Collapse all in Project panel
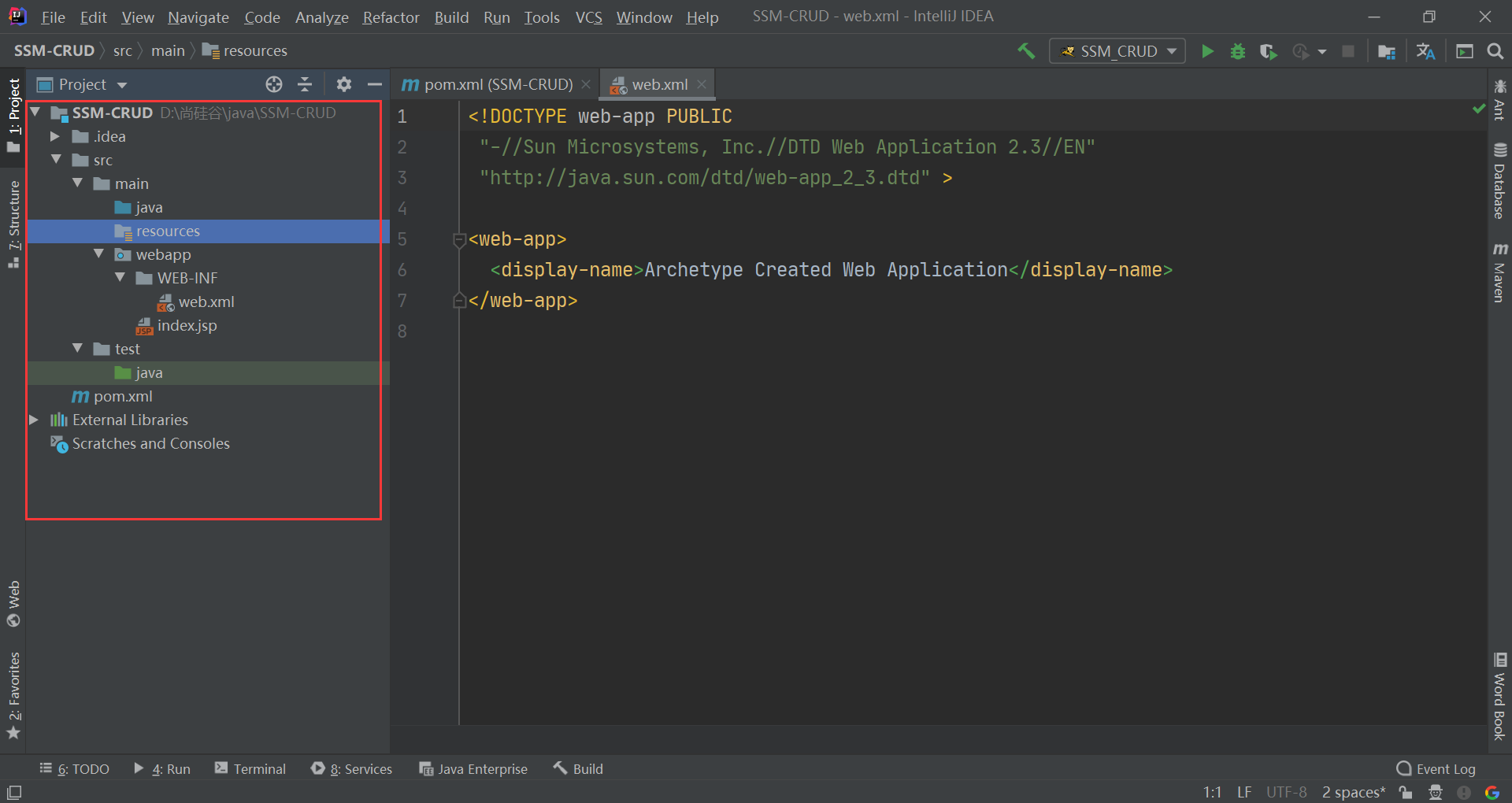This screenshot has height=803, width=1512. pyautogui.click(x=305, y=84)
